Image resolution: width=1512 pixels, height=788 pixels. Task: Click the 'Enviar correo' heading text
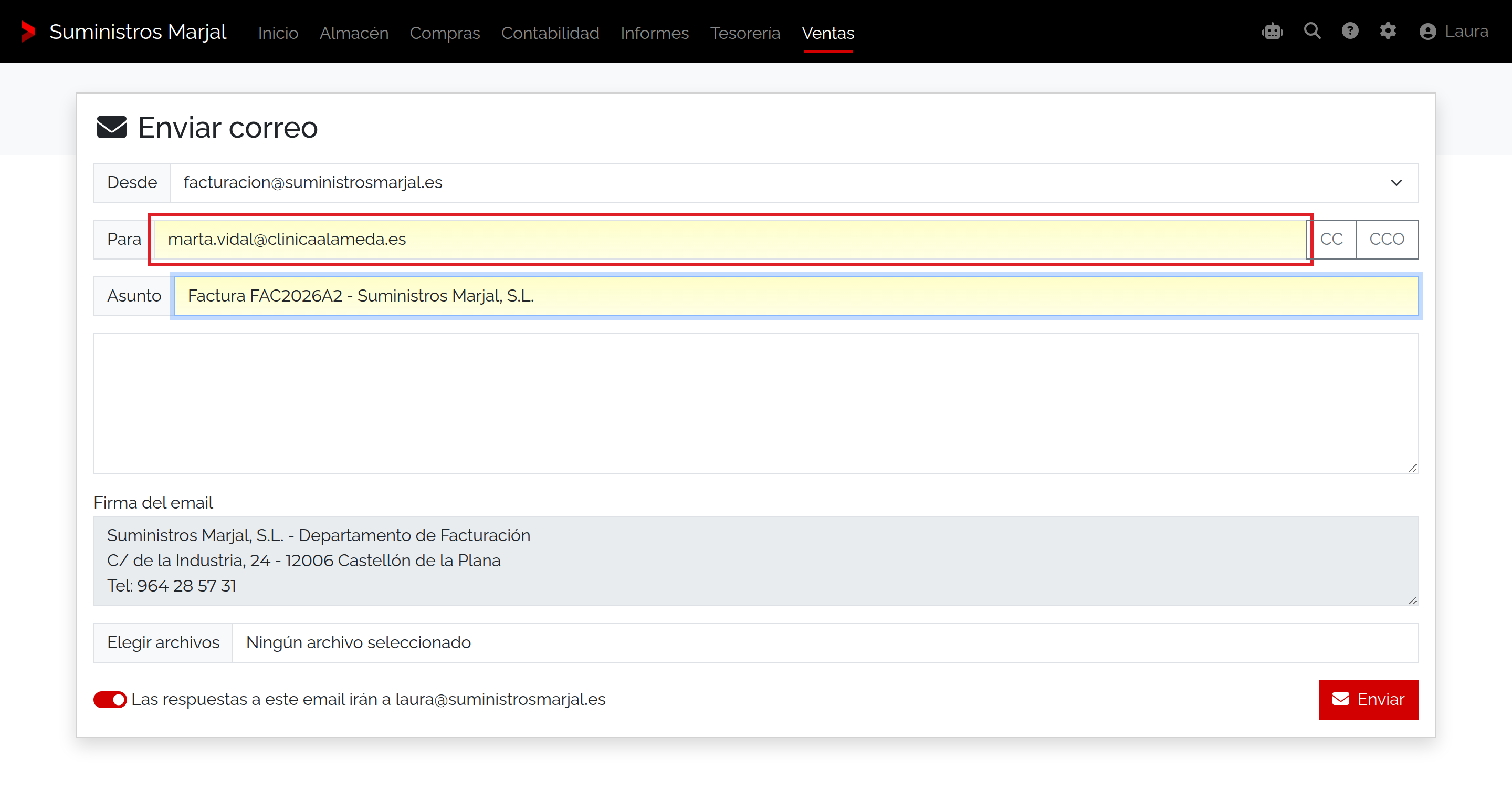228,128
